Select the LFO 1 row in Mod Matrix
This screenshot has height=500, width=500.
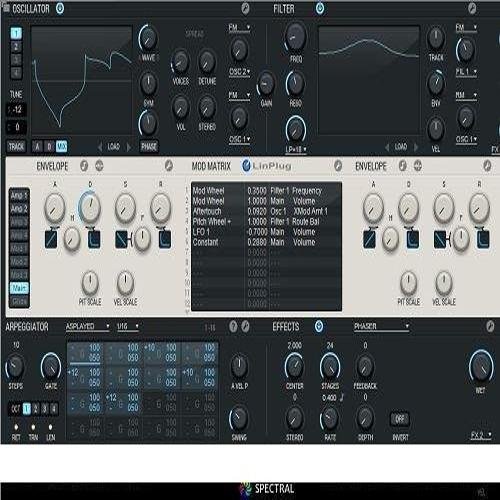[266, 232]
